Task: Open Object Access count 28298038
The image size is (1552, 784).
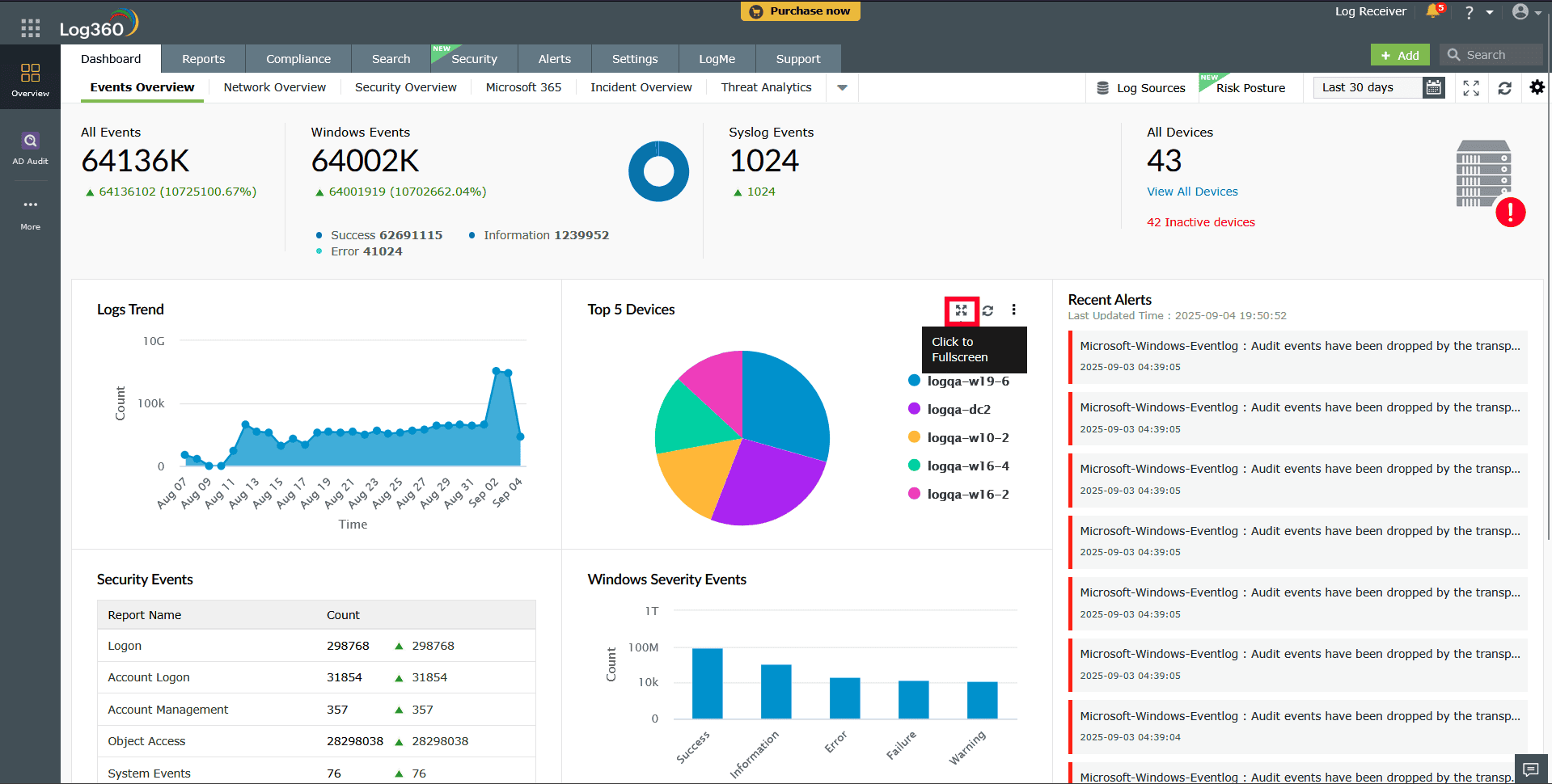Action: pyautogui.click(x=355, y=741)
